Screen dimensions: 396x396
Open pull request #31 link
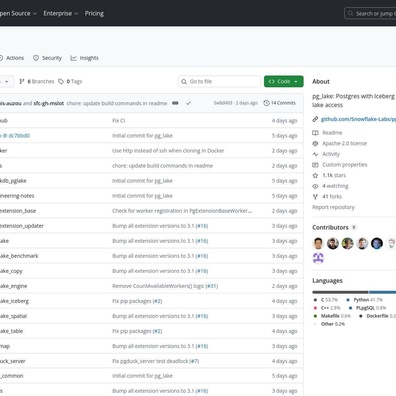[212, 286]
